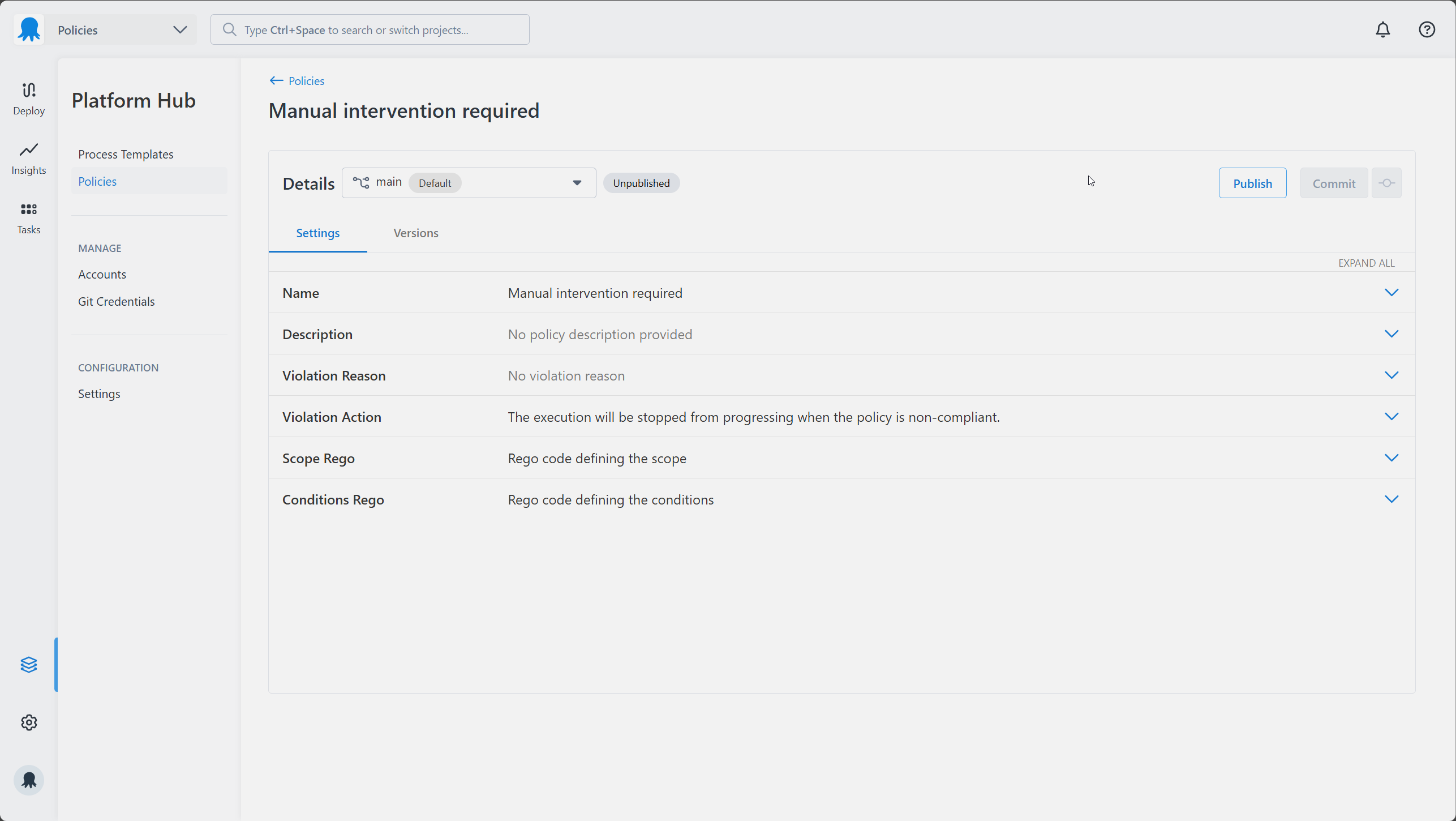Expand the Scope Rego section
This screenshot has height=821, width=1456.
point(1391,458)
